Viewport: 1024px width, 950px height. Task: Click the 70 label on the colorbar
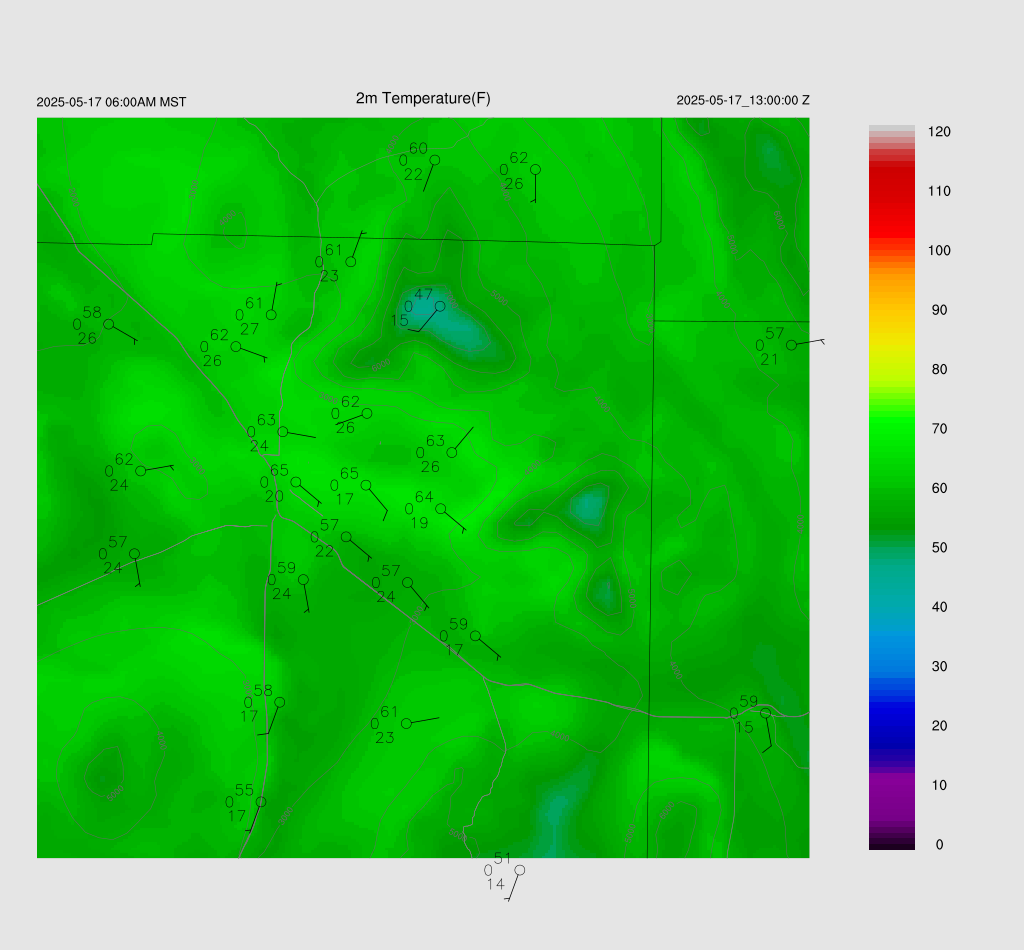pyautogui.click(x=939, y=429)
